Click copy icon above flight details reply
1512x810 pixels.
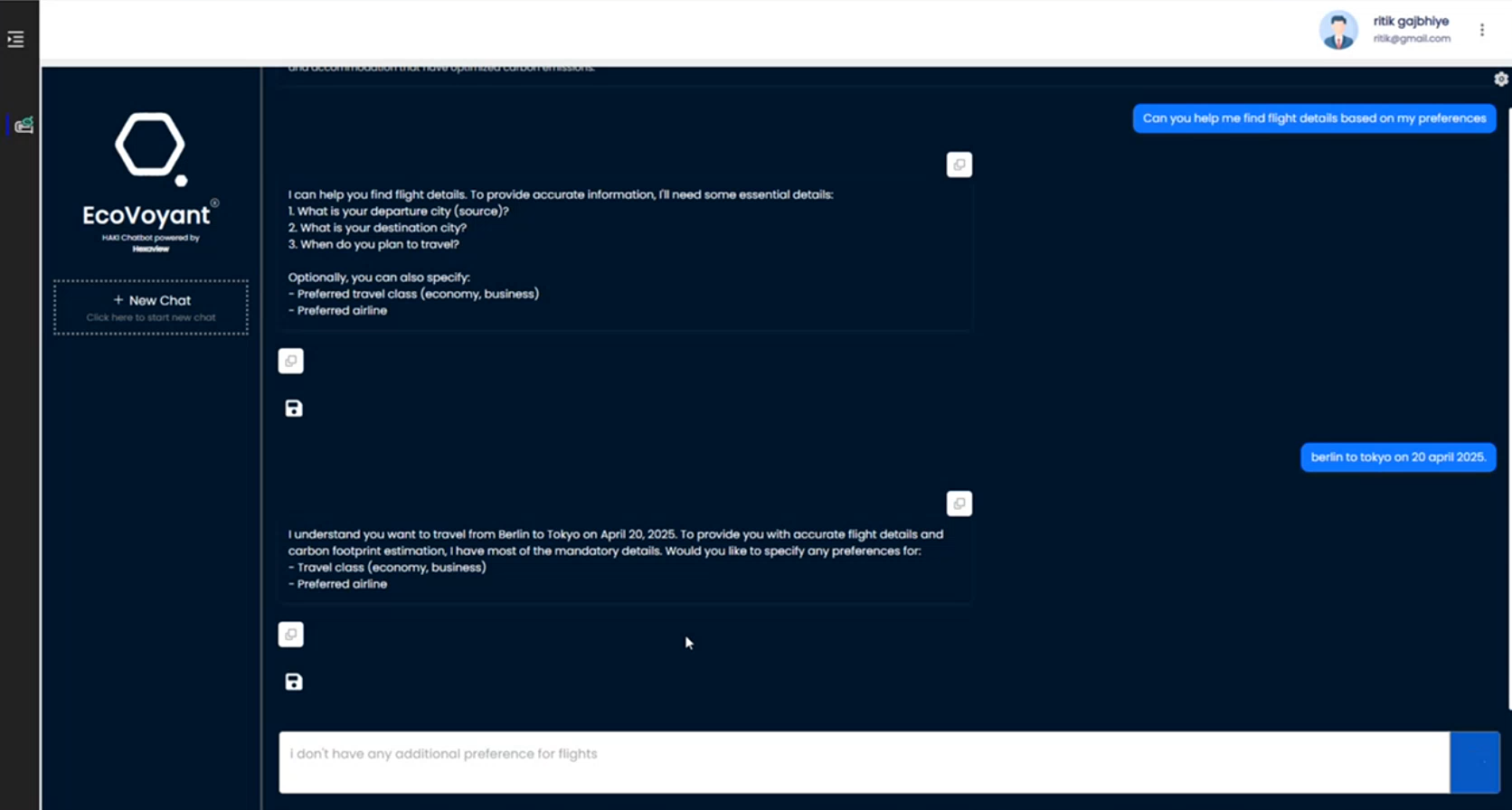click(959, 165)
